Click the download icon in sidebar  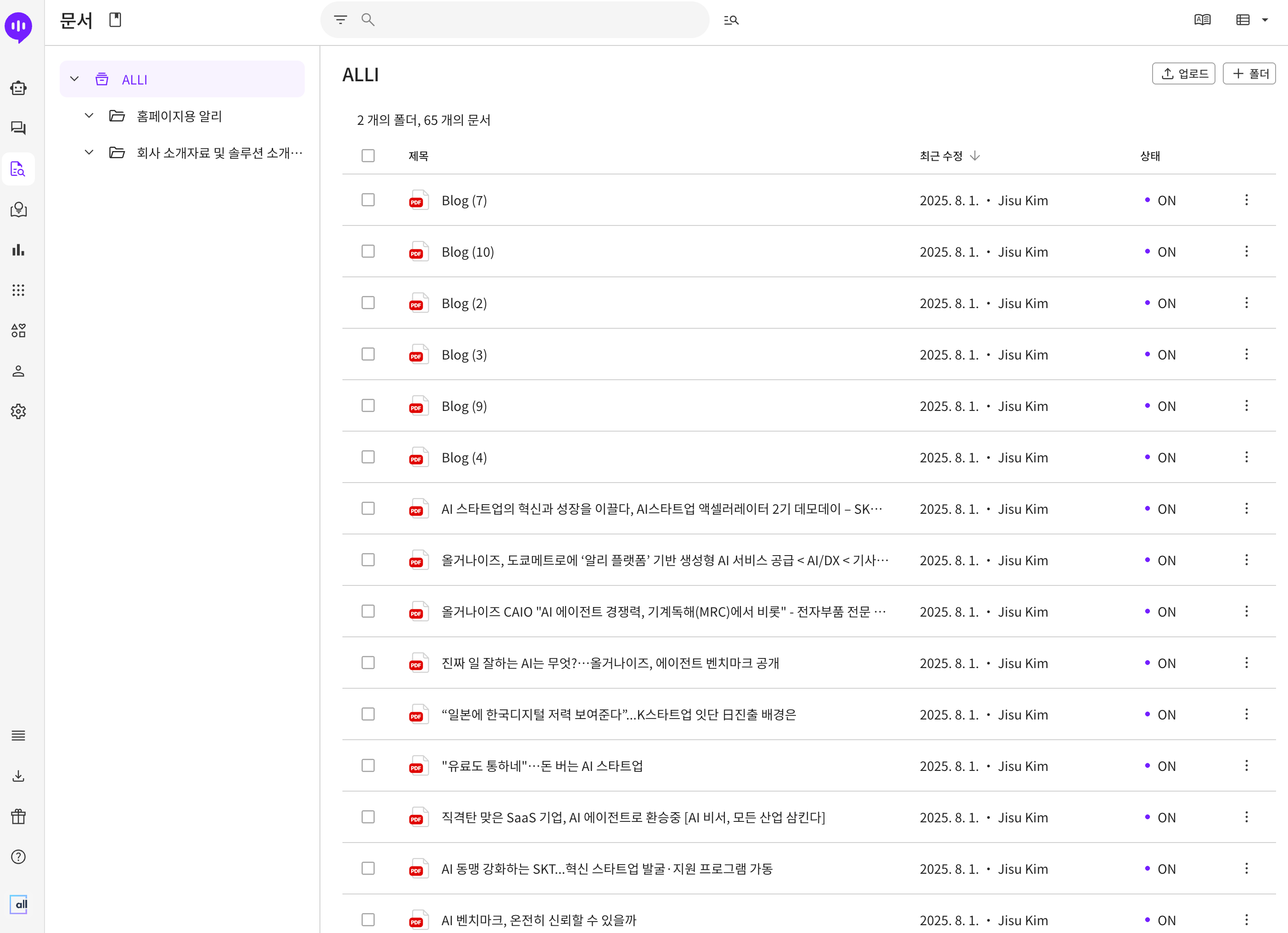tap(18, 776)
